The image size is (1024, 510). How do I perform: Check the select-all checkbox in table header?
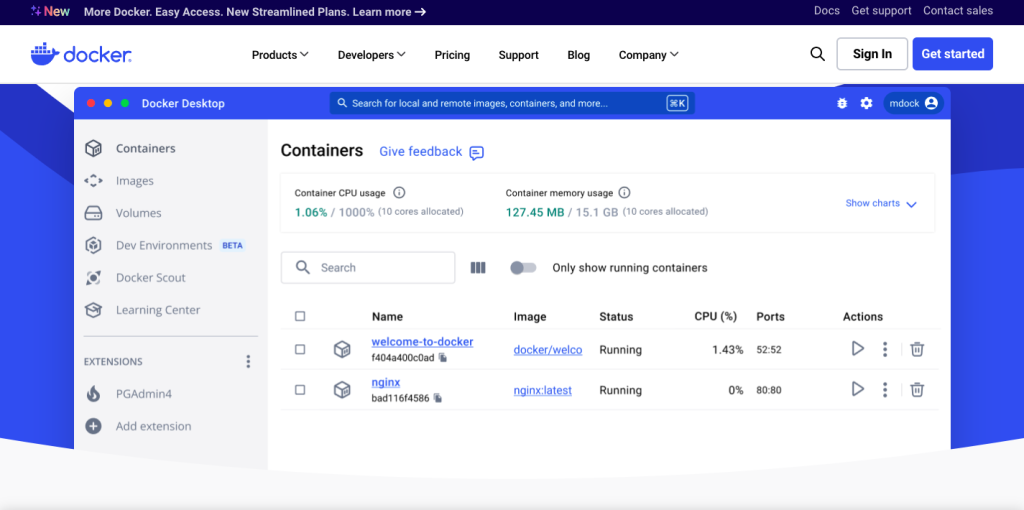[300, 317]
